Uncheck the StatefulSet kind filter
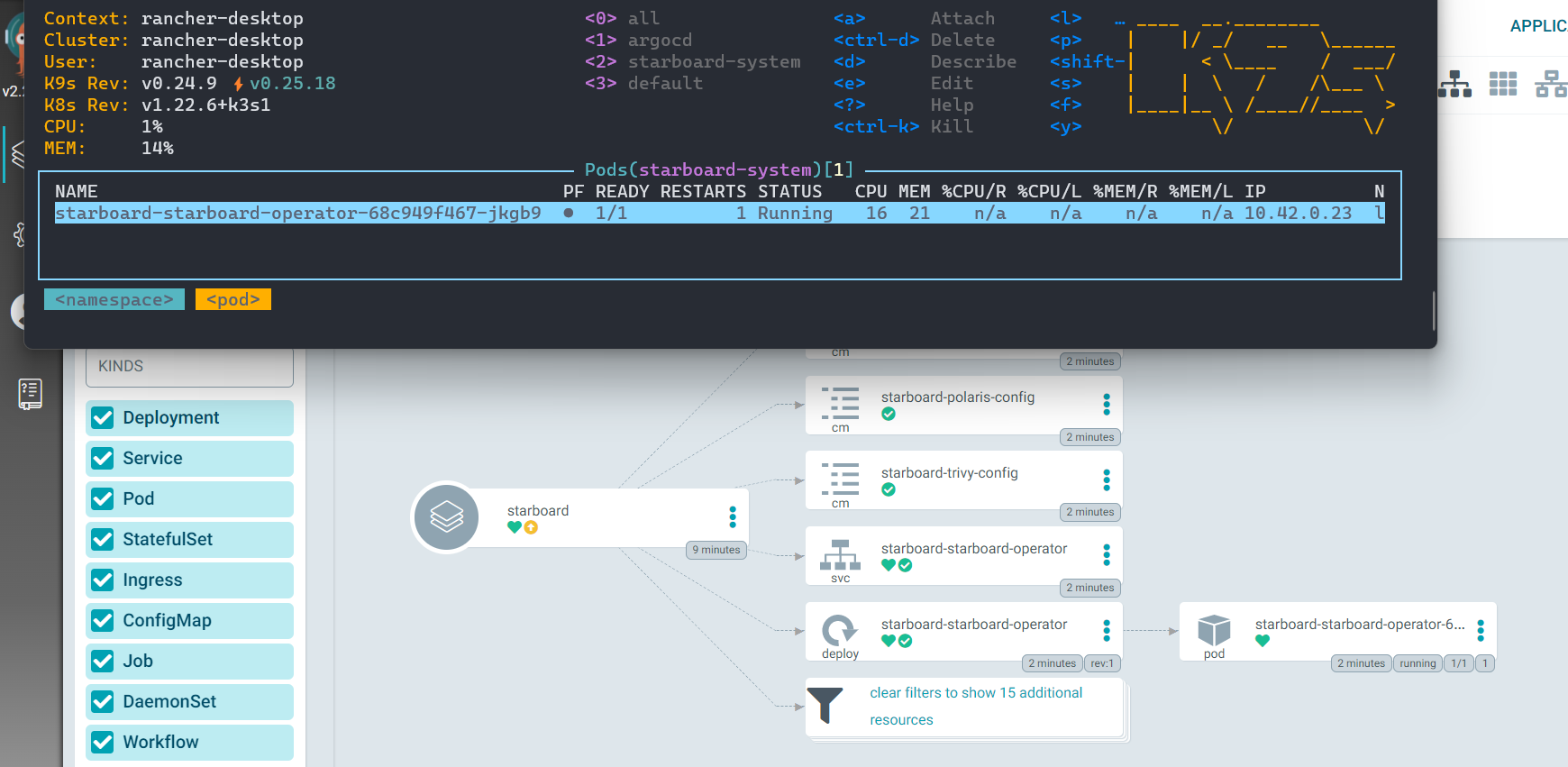1568x767 pixels. pos(103,539)
